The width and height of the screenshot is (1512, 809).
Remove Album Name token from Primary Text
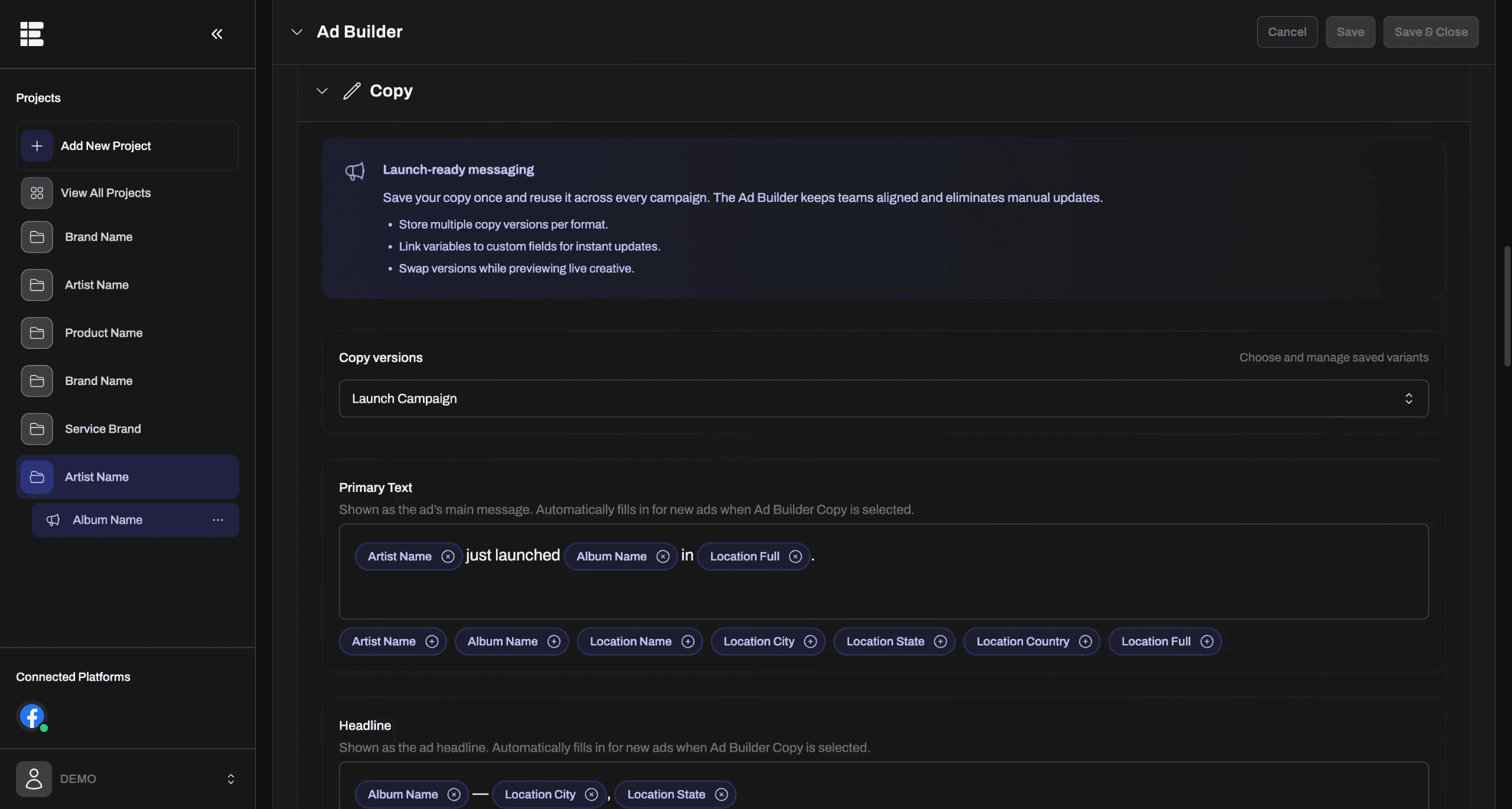tap(663, 556)
